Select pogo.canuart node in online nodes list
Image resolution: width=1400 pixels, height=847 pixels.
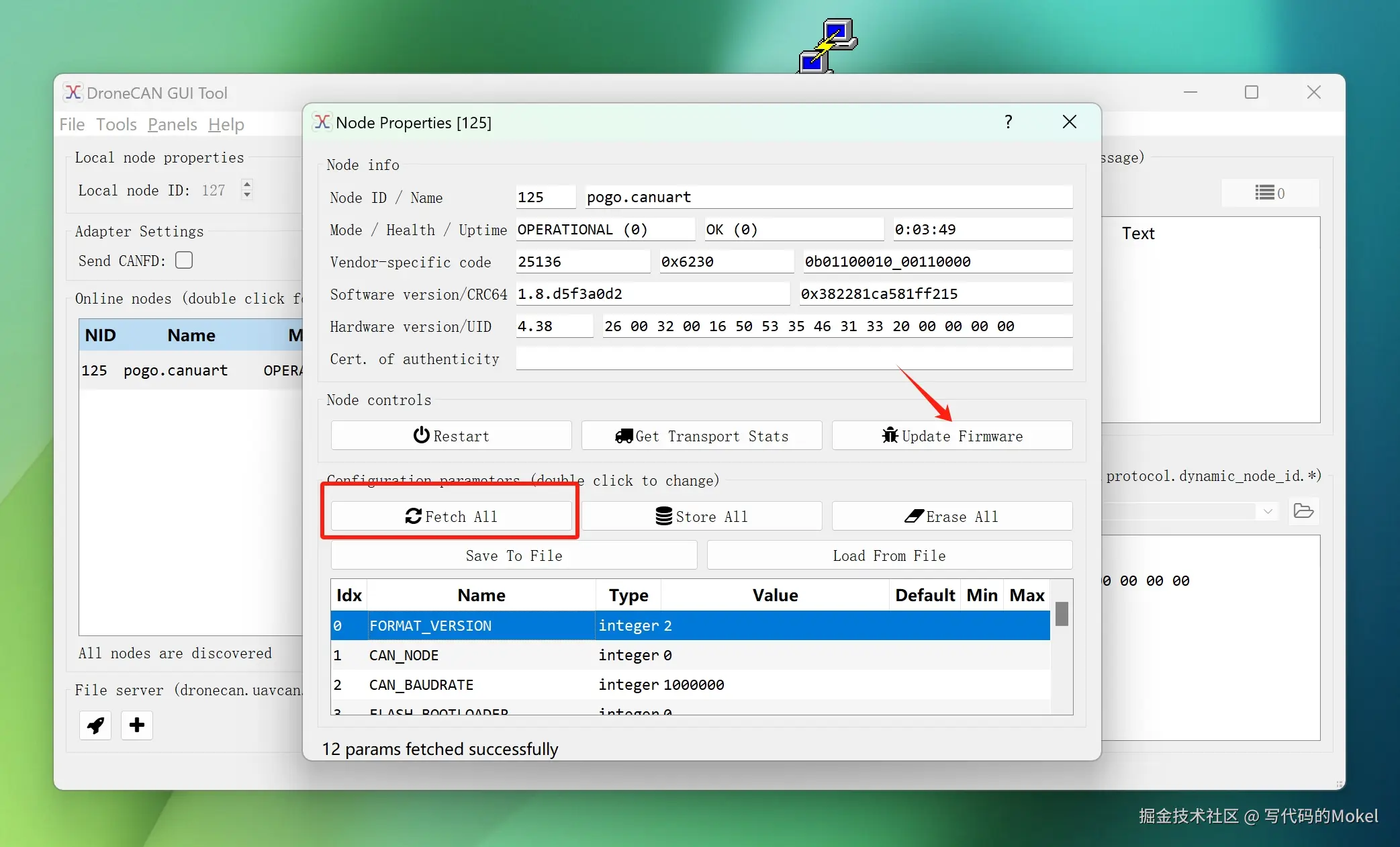point(175,371)
